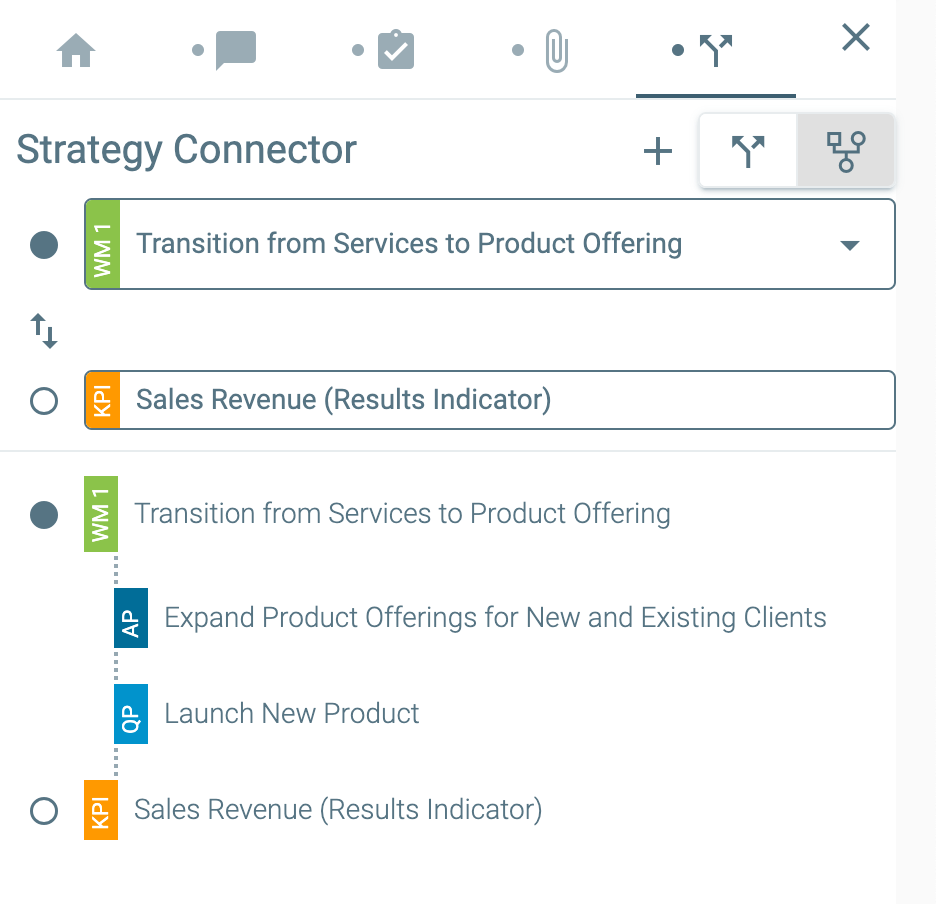This screenshot has height=904, width=936.
Task: Click the swap order arrows icon
Action: [44, 331]
